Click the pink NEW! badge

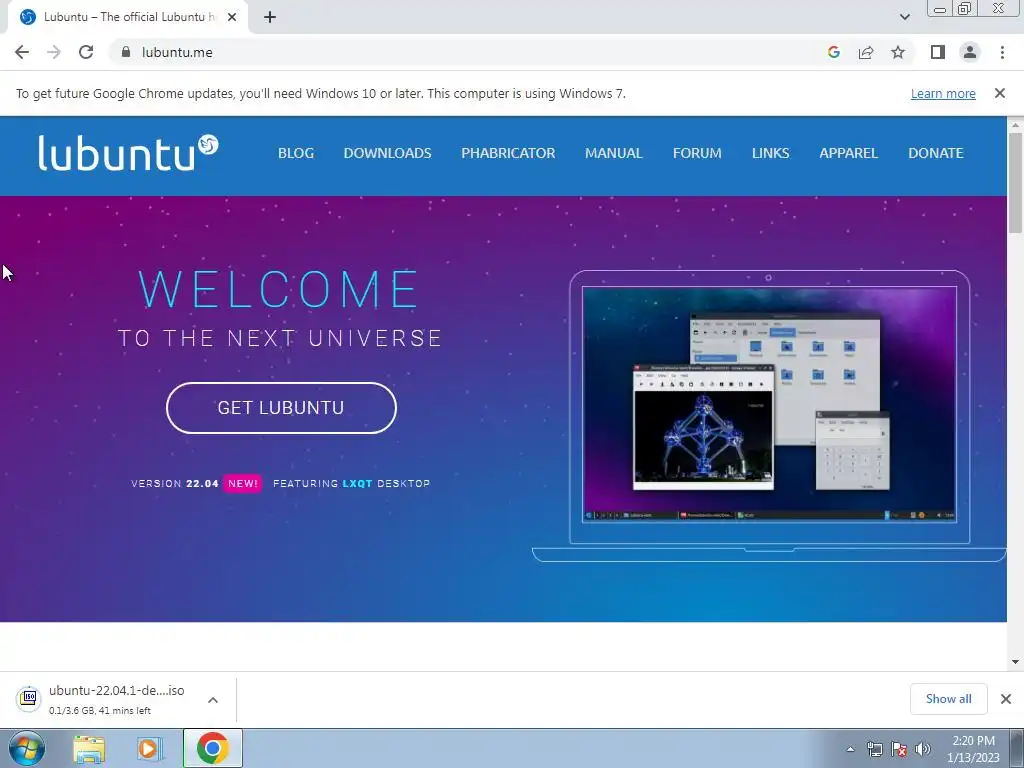pyautogui.click(x=243, y=483)
